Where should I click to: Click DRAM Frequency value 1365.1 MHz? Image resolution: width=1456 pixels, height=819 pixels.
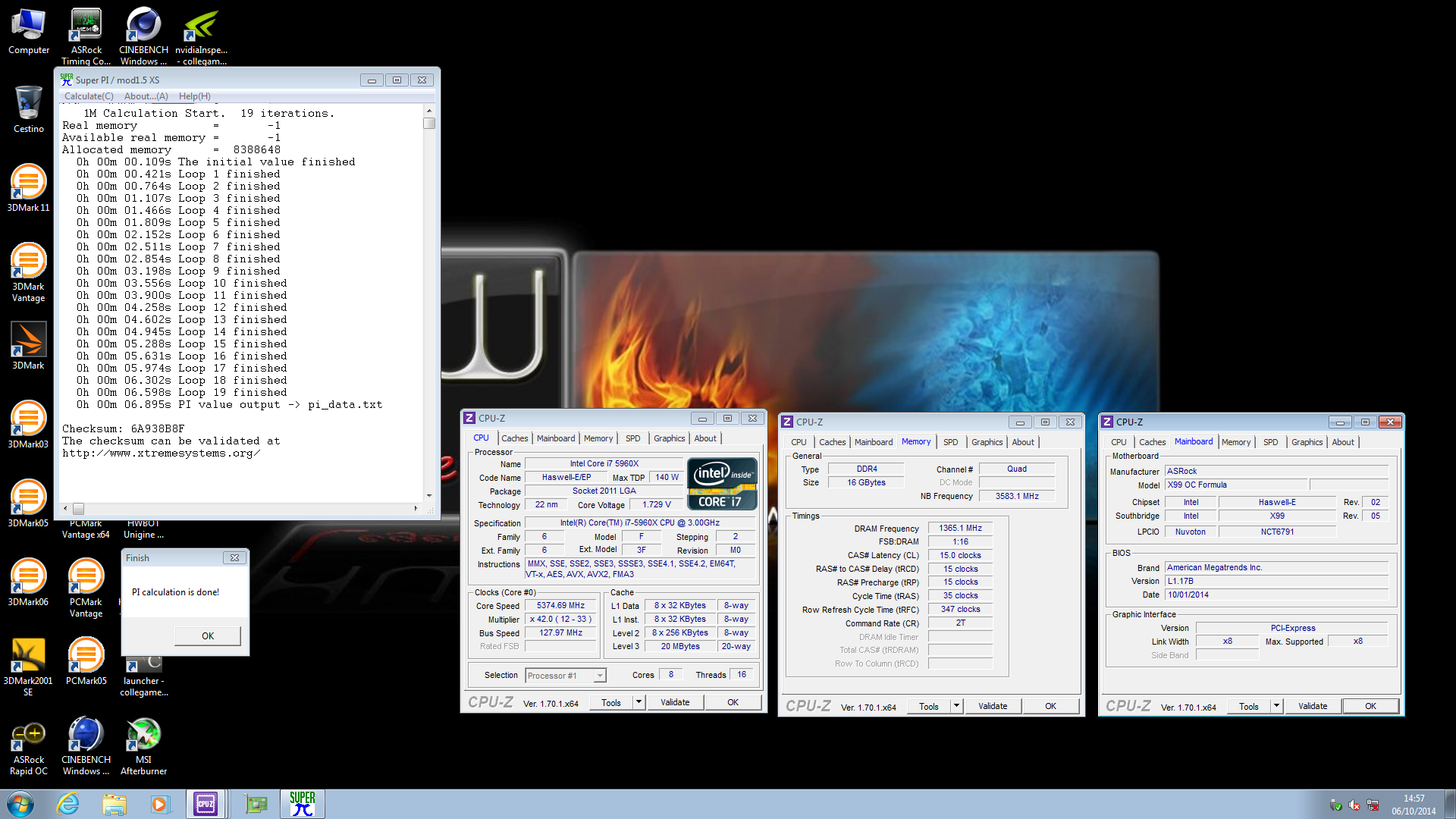[960, 528]
